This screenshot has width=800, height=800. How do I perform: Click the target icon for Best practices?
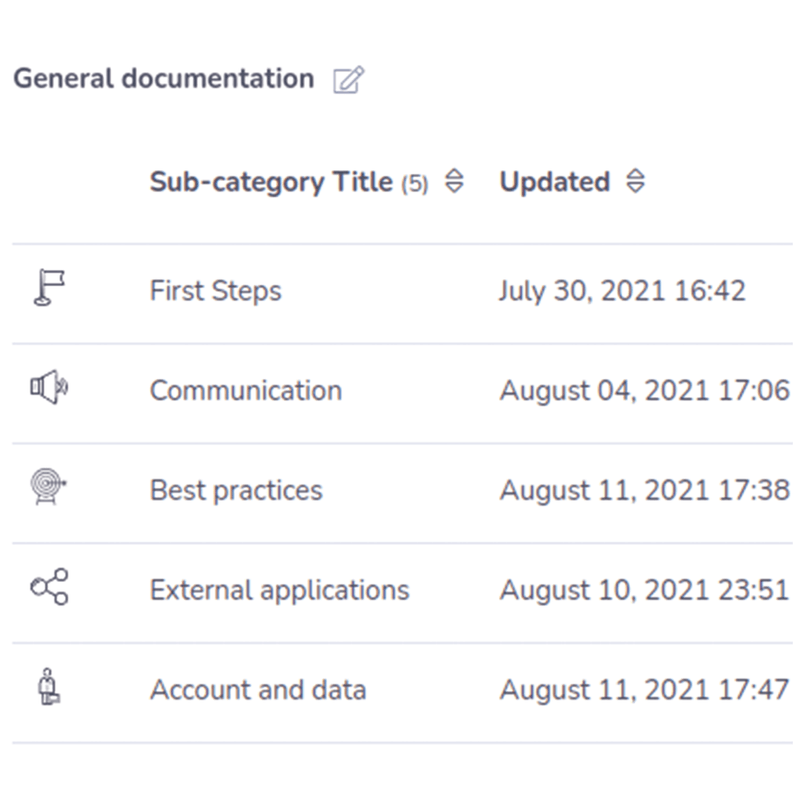(x=48, y=486)
